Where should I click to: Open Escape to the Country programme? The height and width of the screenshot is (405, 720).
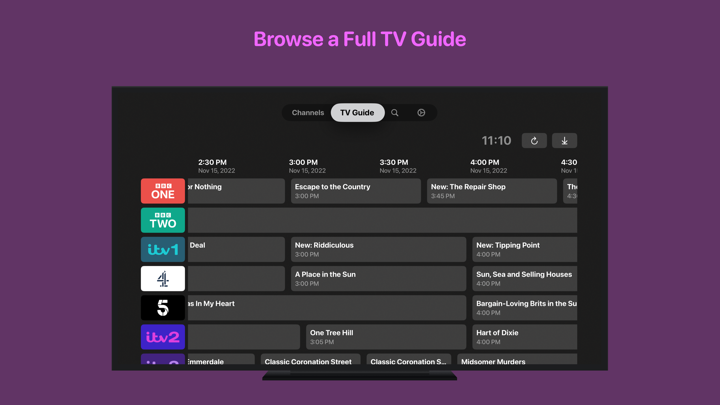click(x=356, y=191)
